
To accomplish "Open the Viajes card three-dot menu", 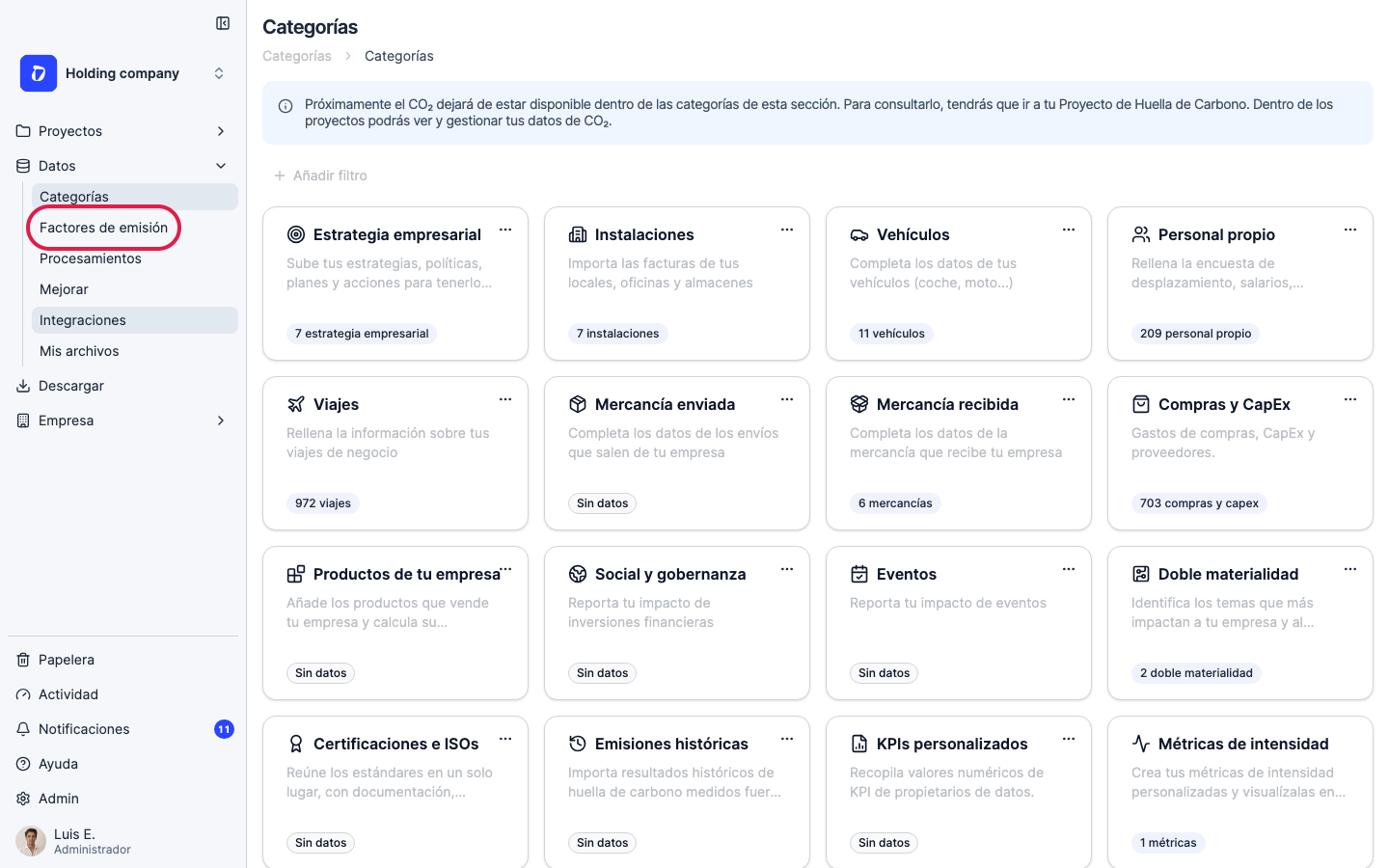I will pyautogui.click(x=505, y=399).
